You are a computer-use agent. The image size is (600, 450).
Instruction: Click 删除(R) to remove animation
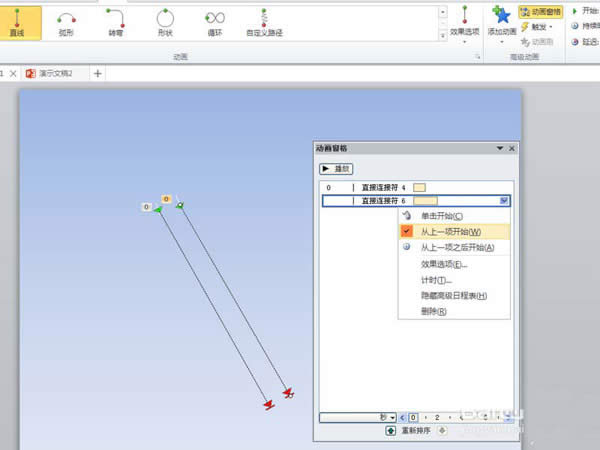434,311
